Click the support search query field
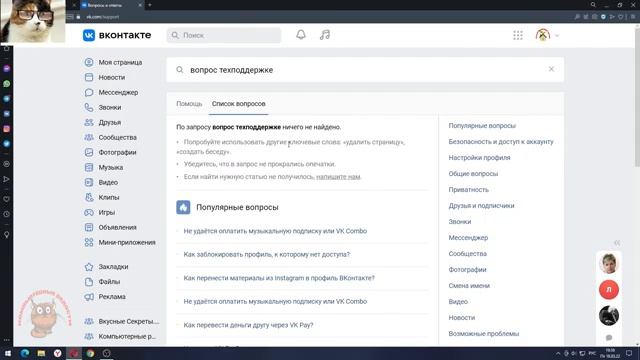The width and height of the screenshot is (640, 360). pyautogui.click(x=365, y=70)
